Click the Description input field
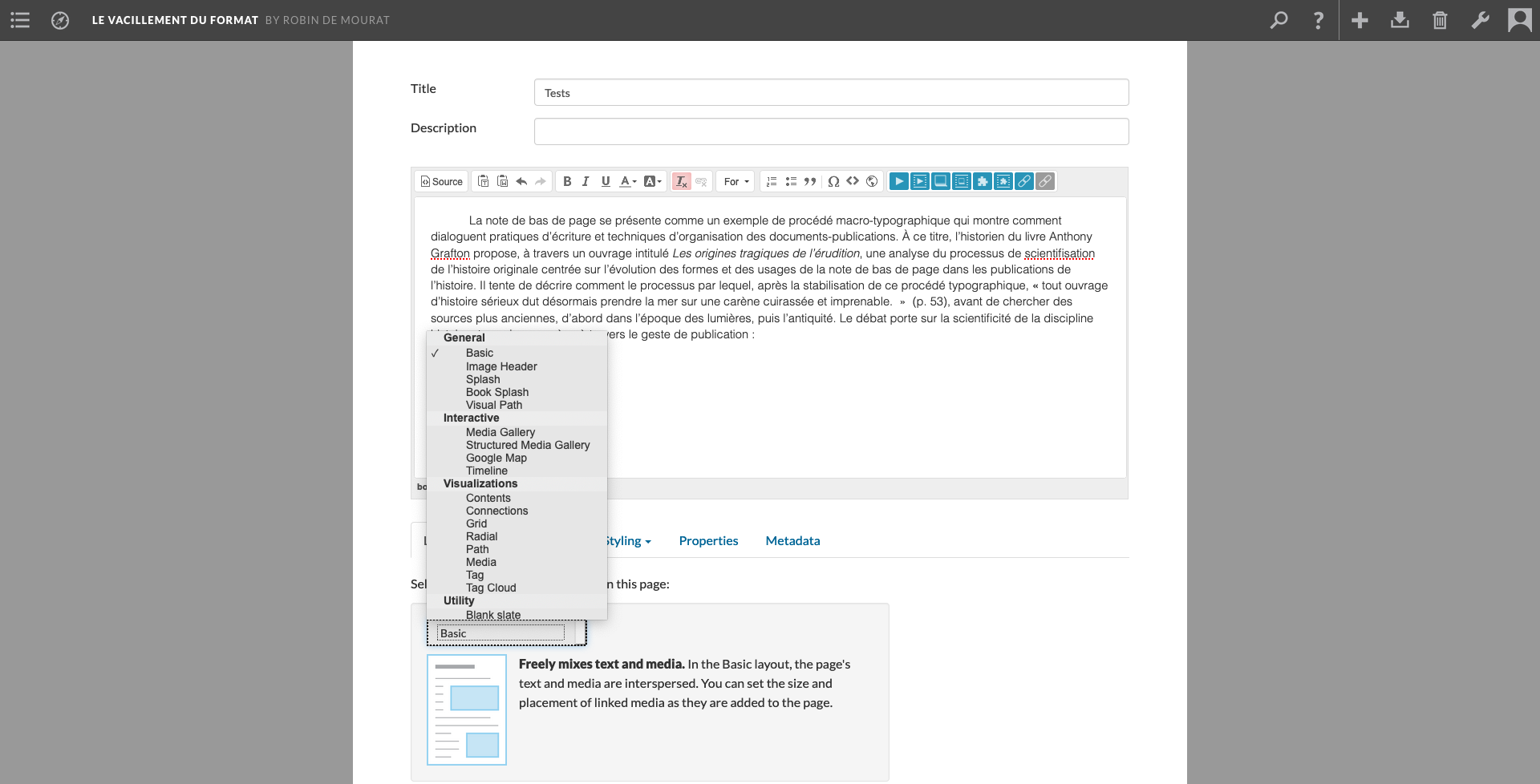 coord(831,131)
